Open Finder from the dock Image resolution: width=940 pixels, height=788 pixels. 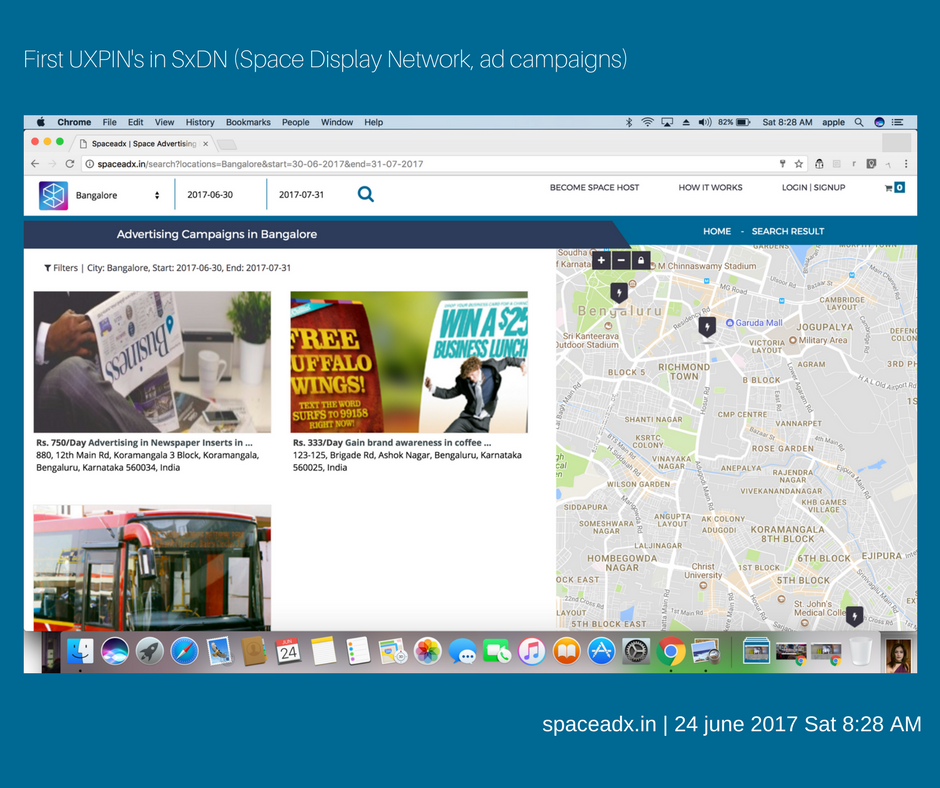point(80,651)
